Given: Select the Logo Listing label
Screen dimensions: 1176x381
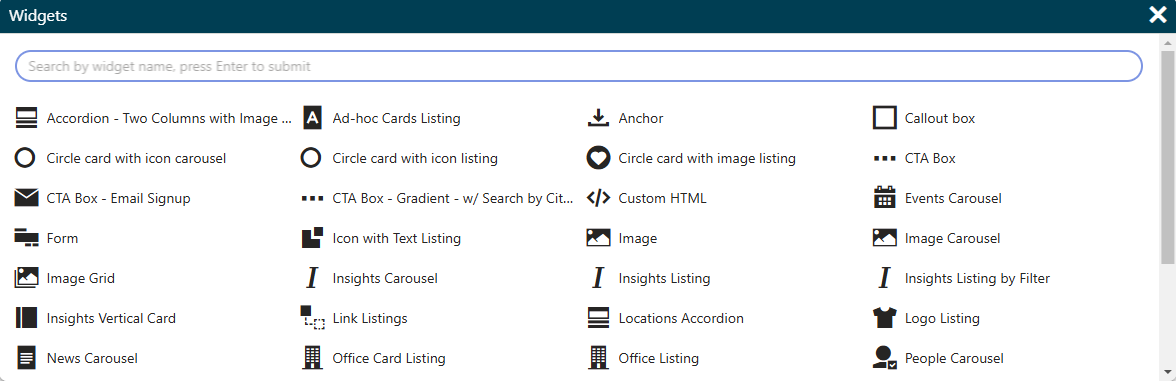Looking at the screenshot, I should point(942,318).
